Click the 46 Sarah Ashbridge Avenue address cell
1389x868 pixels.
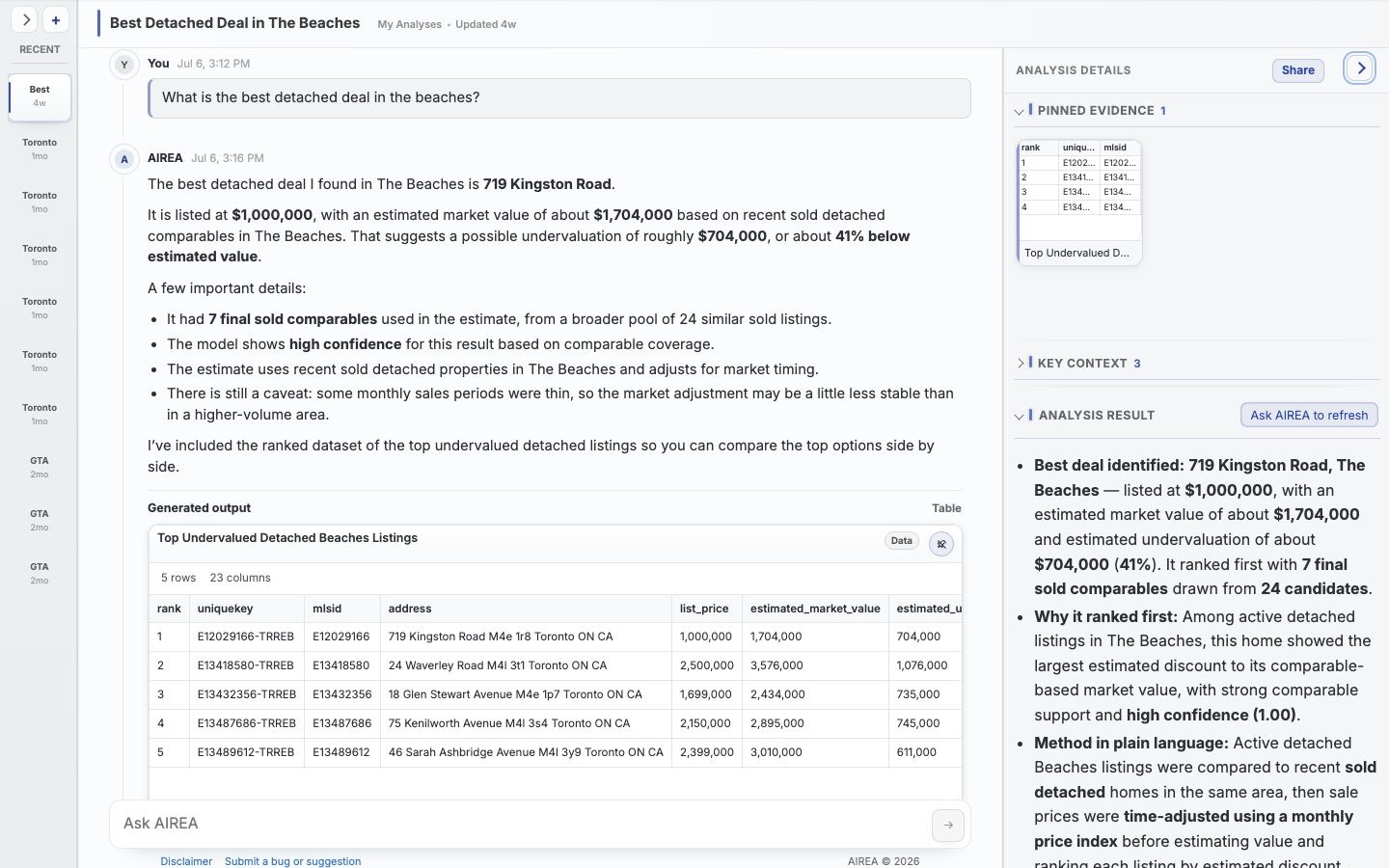(x=526, y=752)
